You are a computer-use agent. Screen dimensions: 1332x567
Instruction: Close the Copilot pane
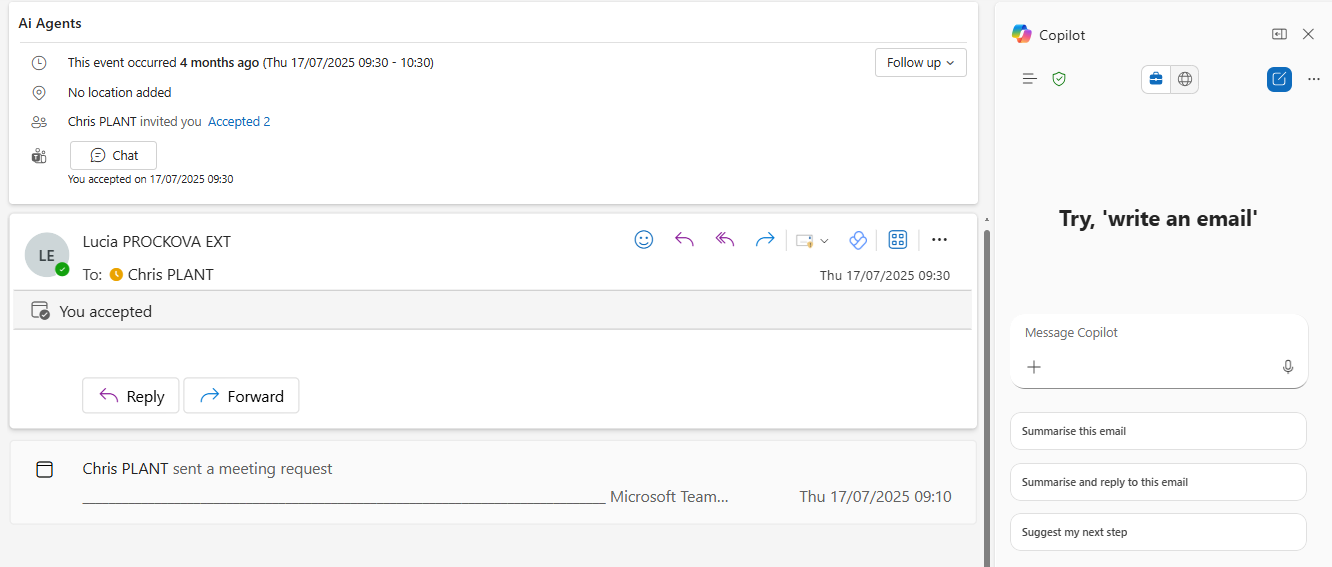coord(1308,34)
